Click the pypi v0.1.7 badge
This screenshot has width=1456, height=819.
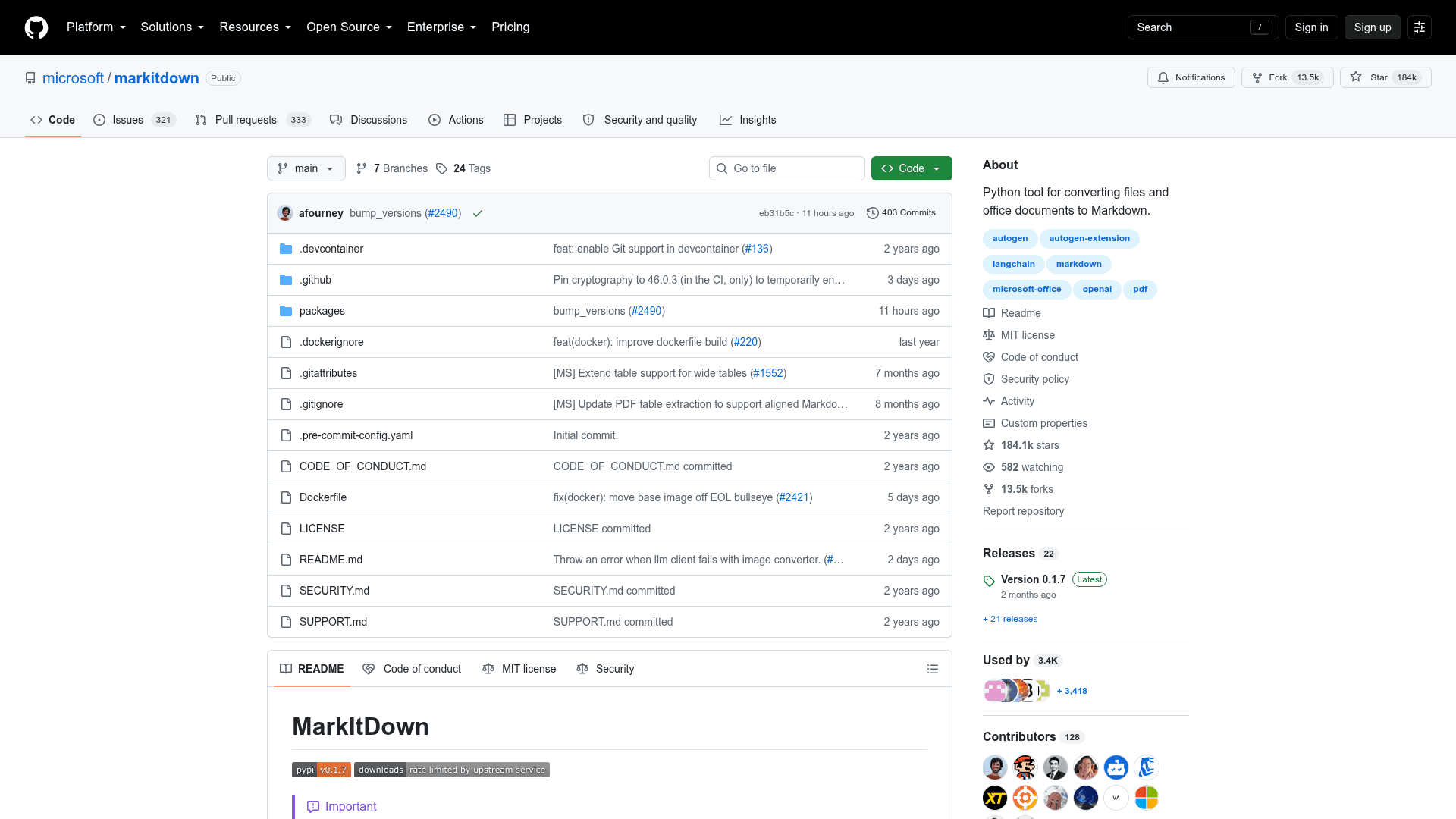coord(322,770)
